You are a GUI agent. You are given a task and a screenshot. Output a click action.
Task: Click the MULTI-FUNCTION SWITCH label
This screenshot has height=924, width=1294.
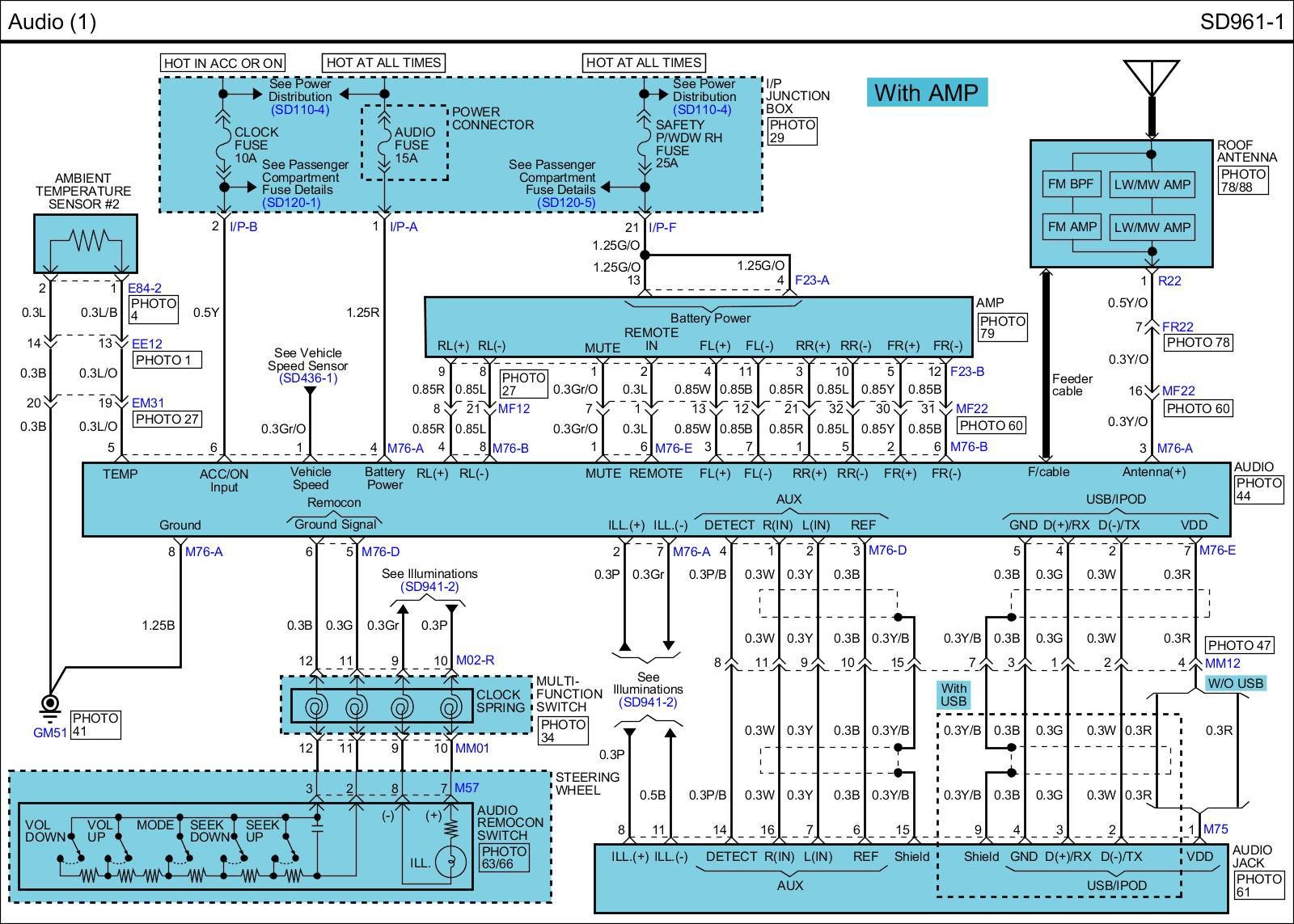[x=569, y=694]
